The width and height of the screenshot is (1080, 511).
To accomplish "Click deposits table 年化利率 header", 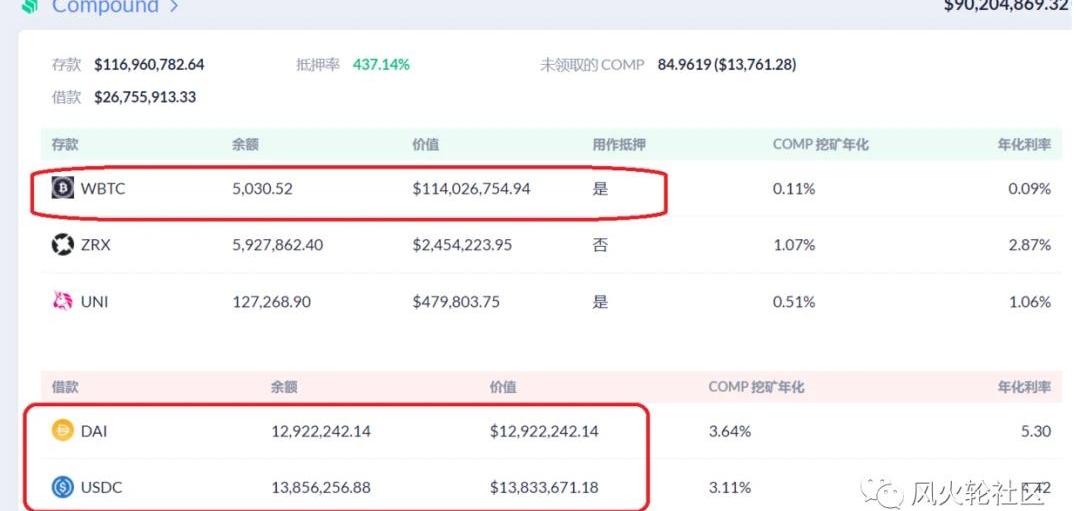I will pyautogui.click(x=1024, y=145).
